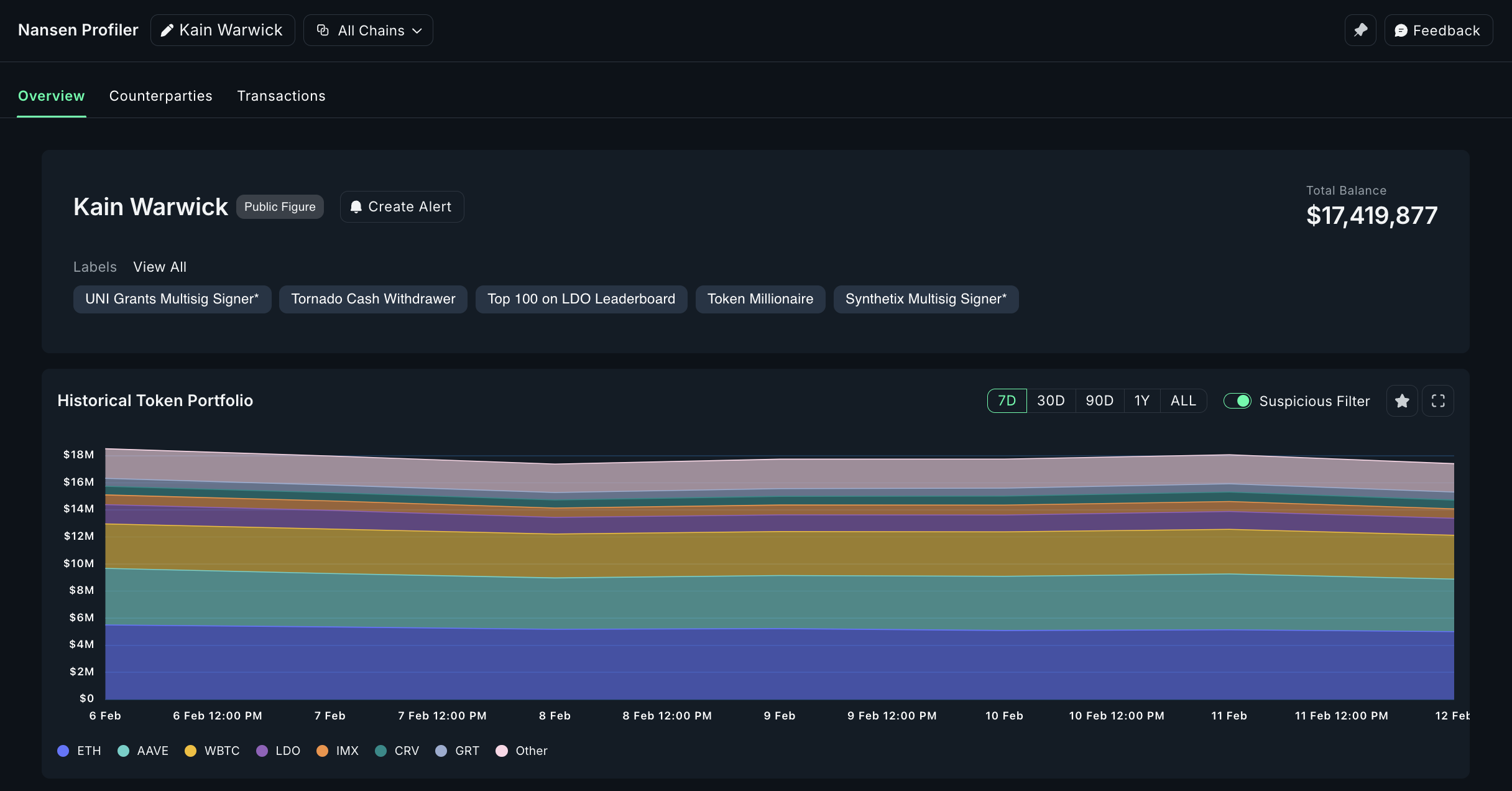Open the chevron next to All Chains

(418, 30)
